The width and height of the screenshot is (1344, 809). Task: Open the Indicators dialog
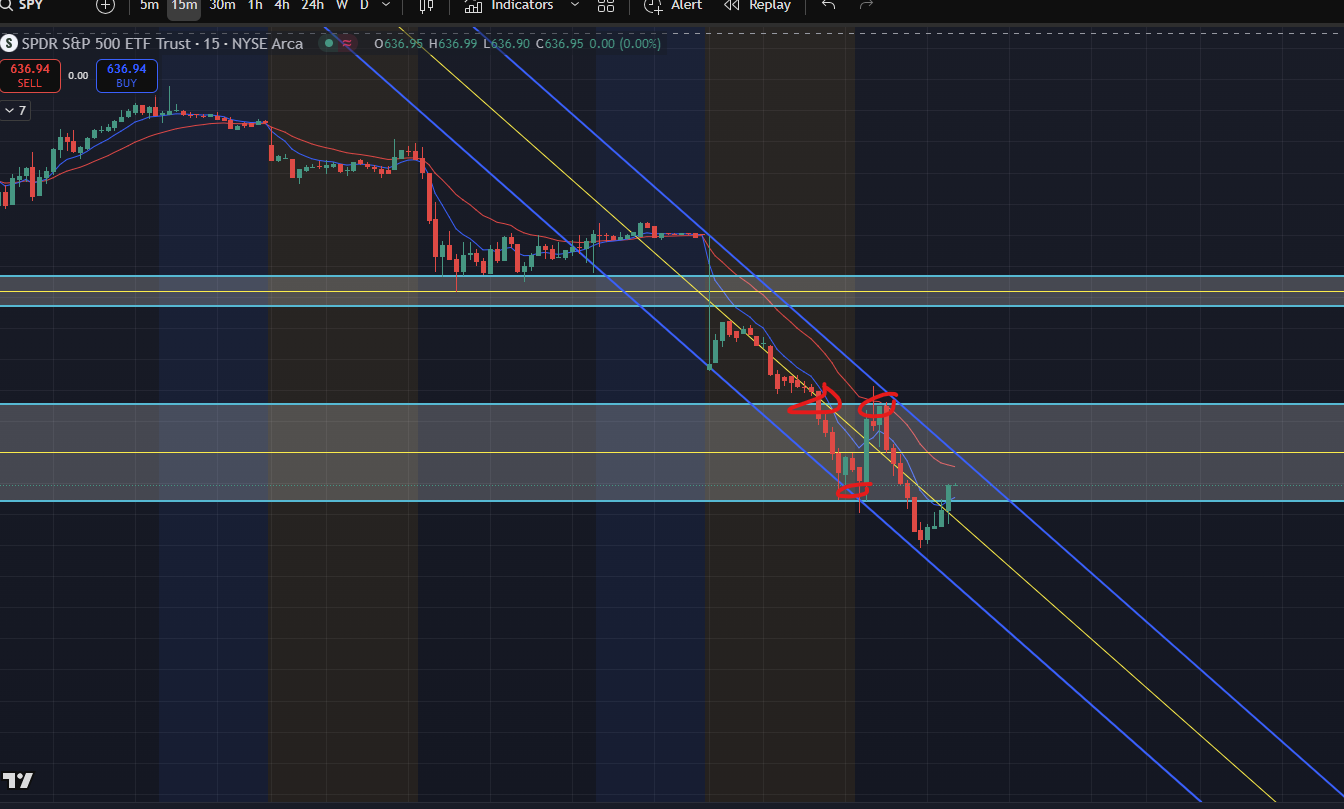pyautogui.click(x=509, y=5)
